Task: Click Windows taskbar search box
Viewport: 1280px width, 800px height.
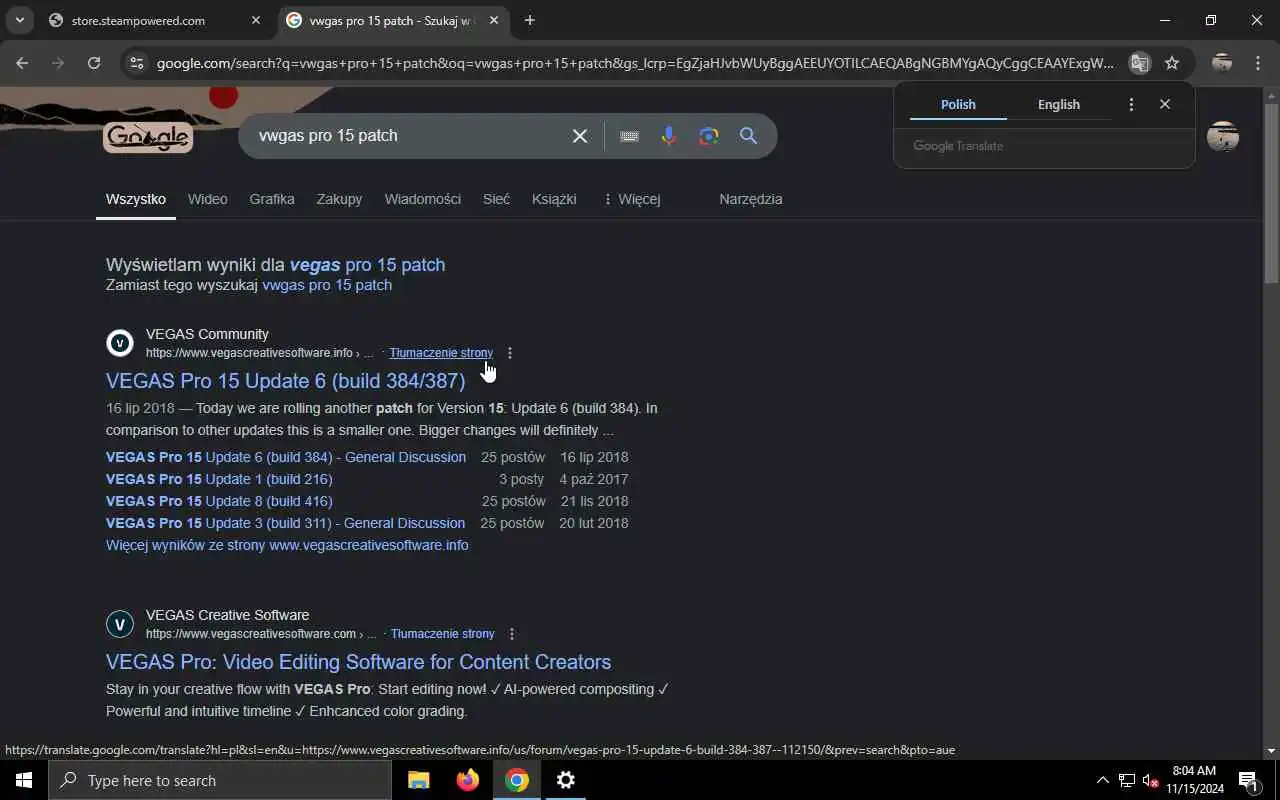Action: point(220,780)
